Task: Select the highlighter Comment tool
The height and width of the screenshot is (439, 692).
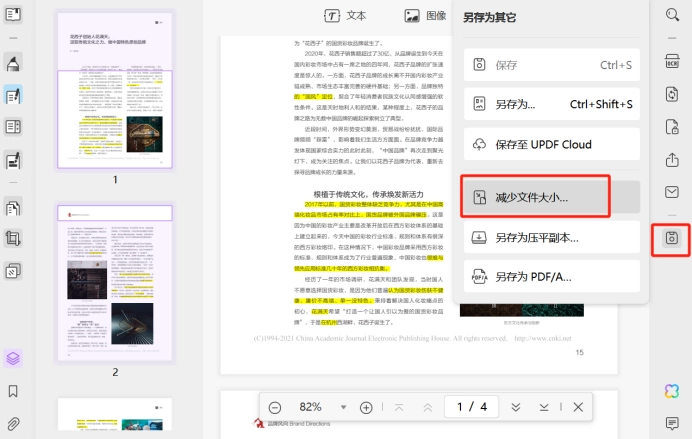Action: (13, 63)
